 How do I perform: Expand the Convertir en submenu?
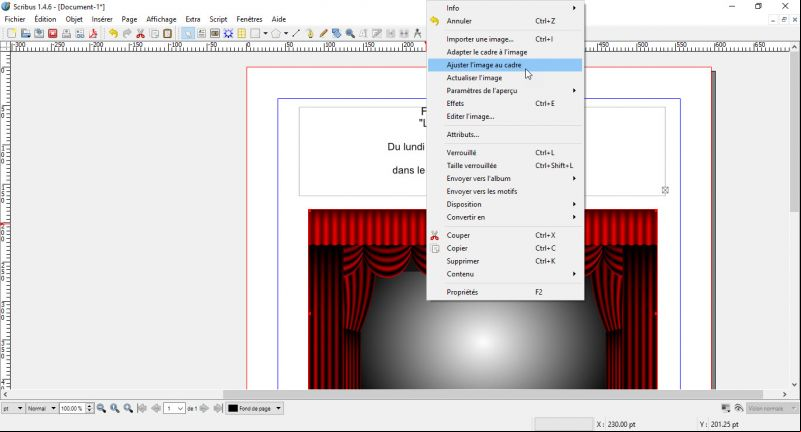[505, 217]
